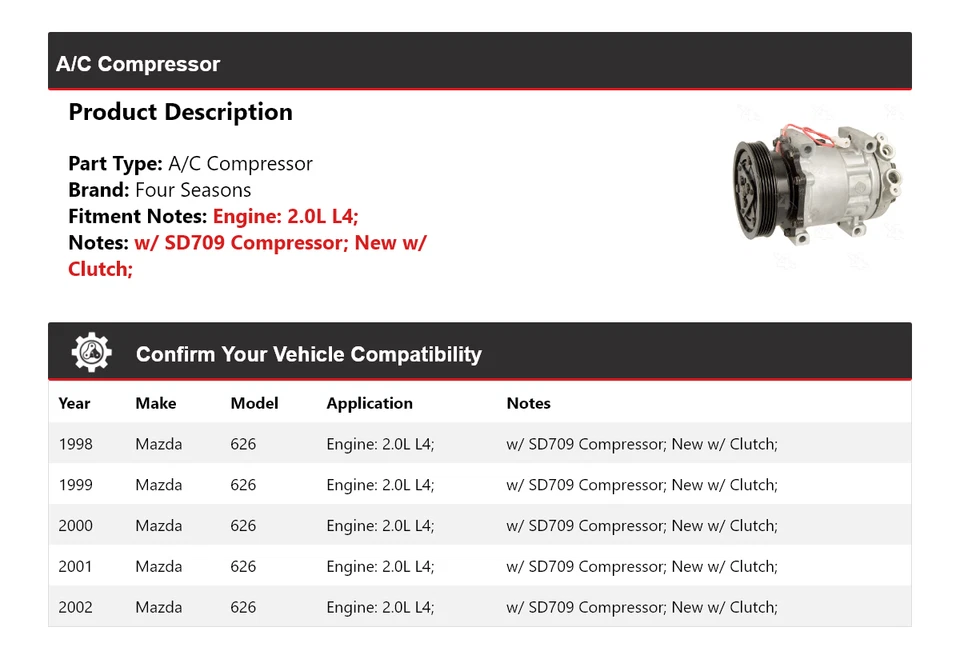Viewport: 960px width, 659px height.
Task: Select the Model column header
Action: coord(254,403)
